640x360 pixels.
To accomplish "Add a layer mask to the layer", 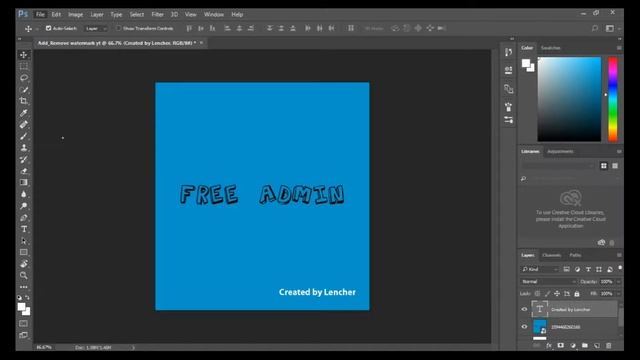I will [561, 345].
